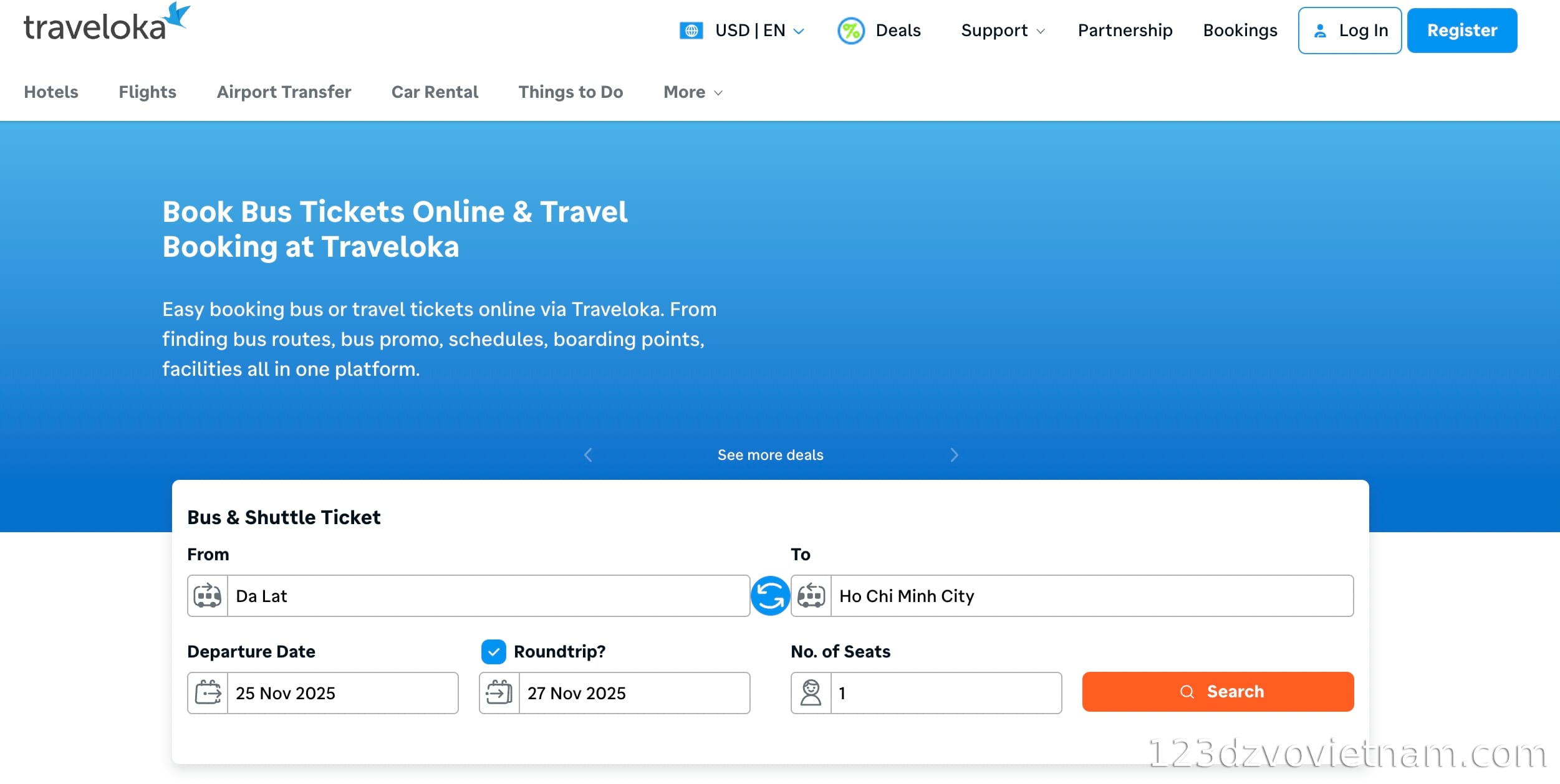
Task: Change return date 27 Nov 2025
Action: pyautogui.click(x=615, y=692)
